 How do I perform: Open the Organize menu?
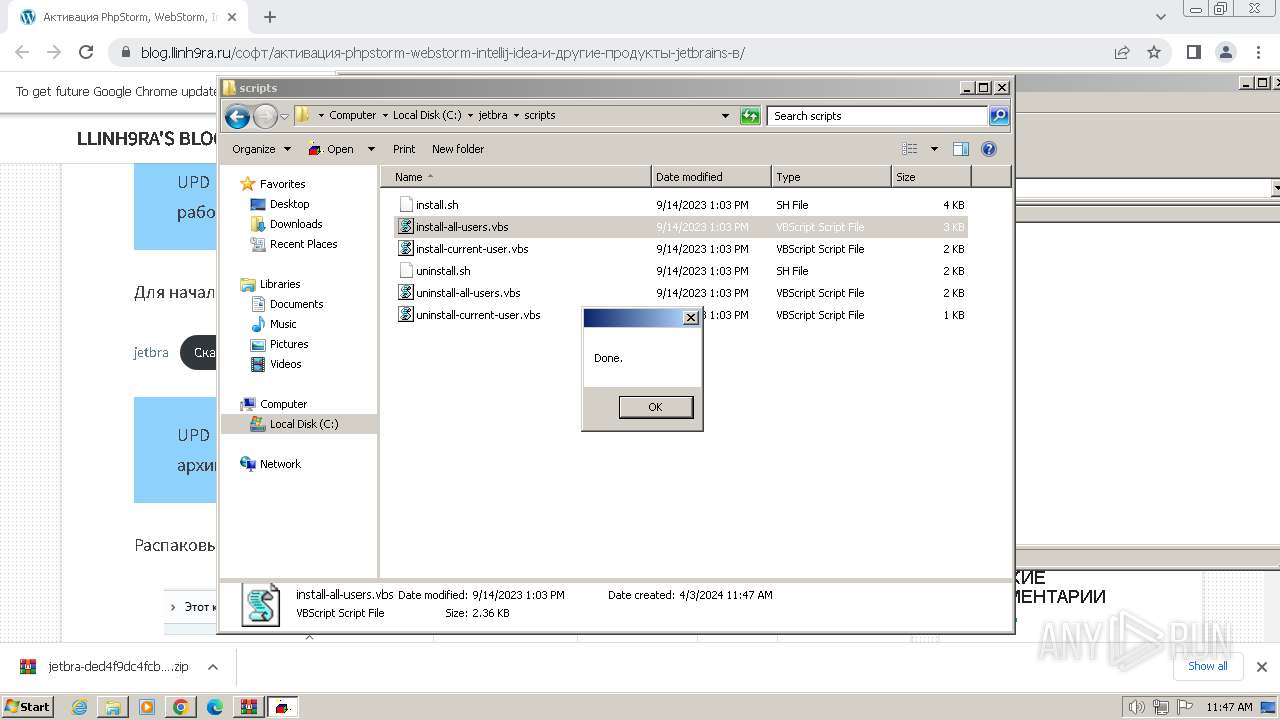point(261,149)
